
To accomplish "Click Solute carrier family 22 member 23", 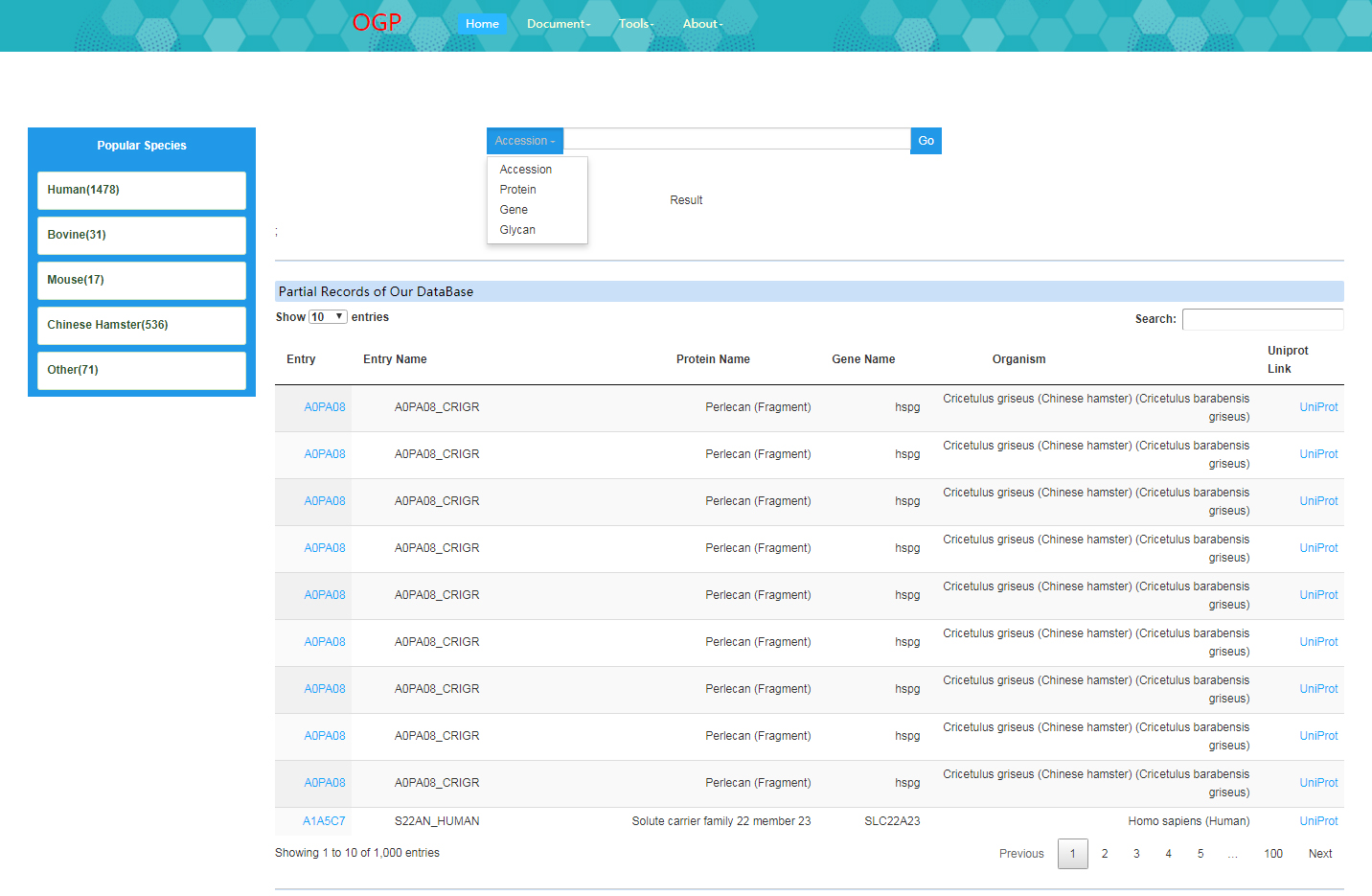I will pyautogui.click(x=721, y=821).
